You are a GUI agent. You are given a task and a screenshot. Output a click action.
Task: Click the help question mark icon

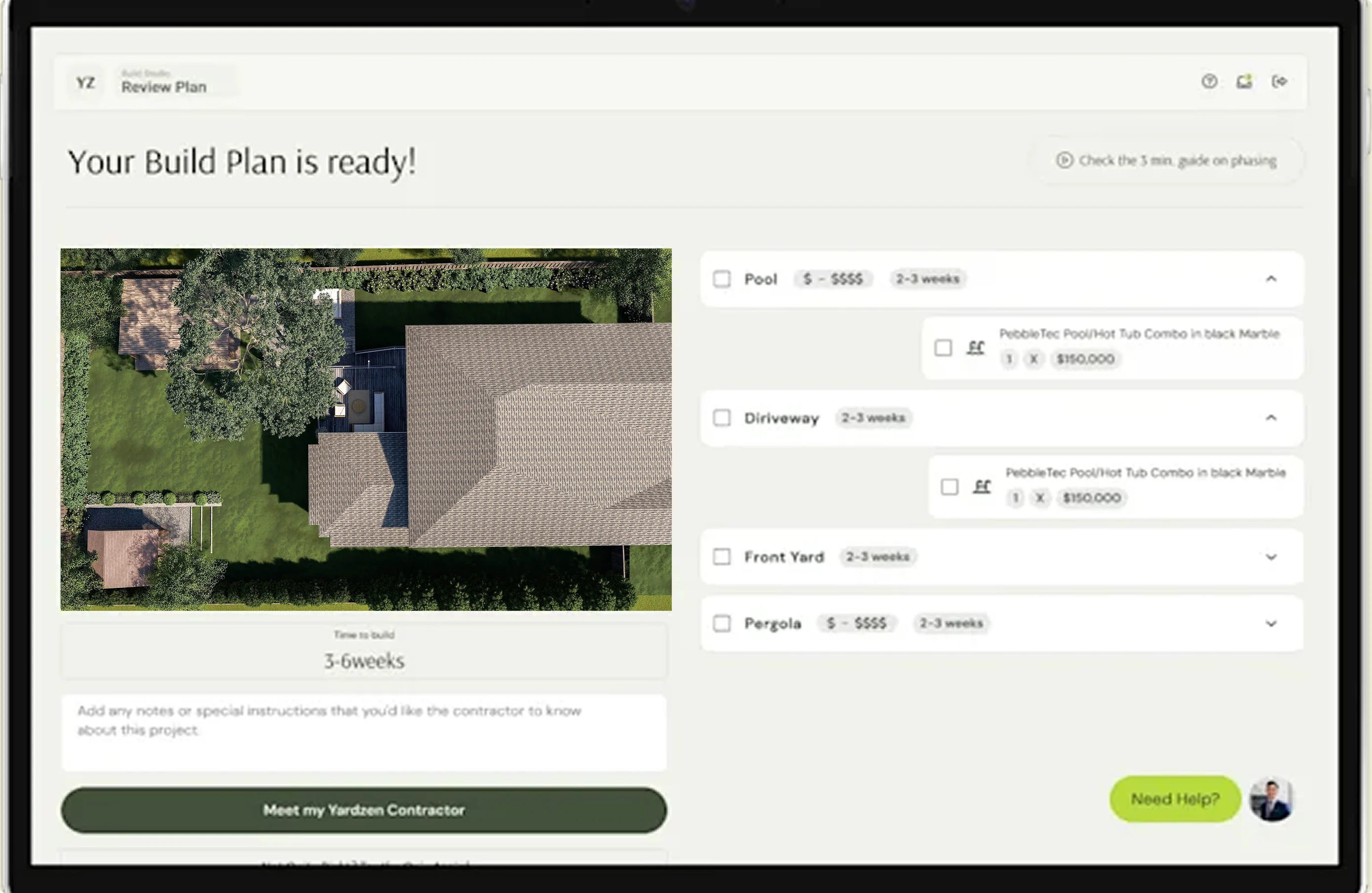[x=1209, y=81]
